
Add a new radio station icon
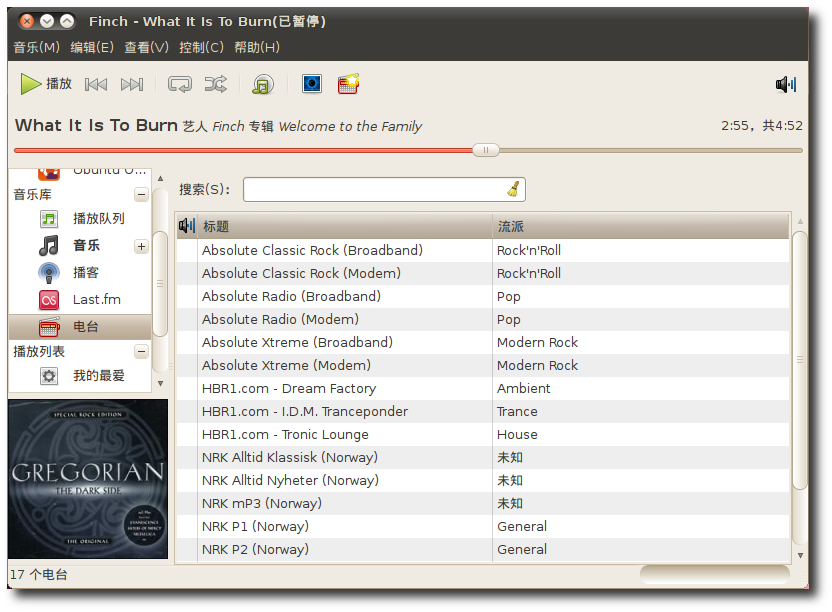[x=348, y=84]
